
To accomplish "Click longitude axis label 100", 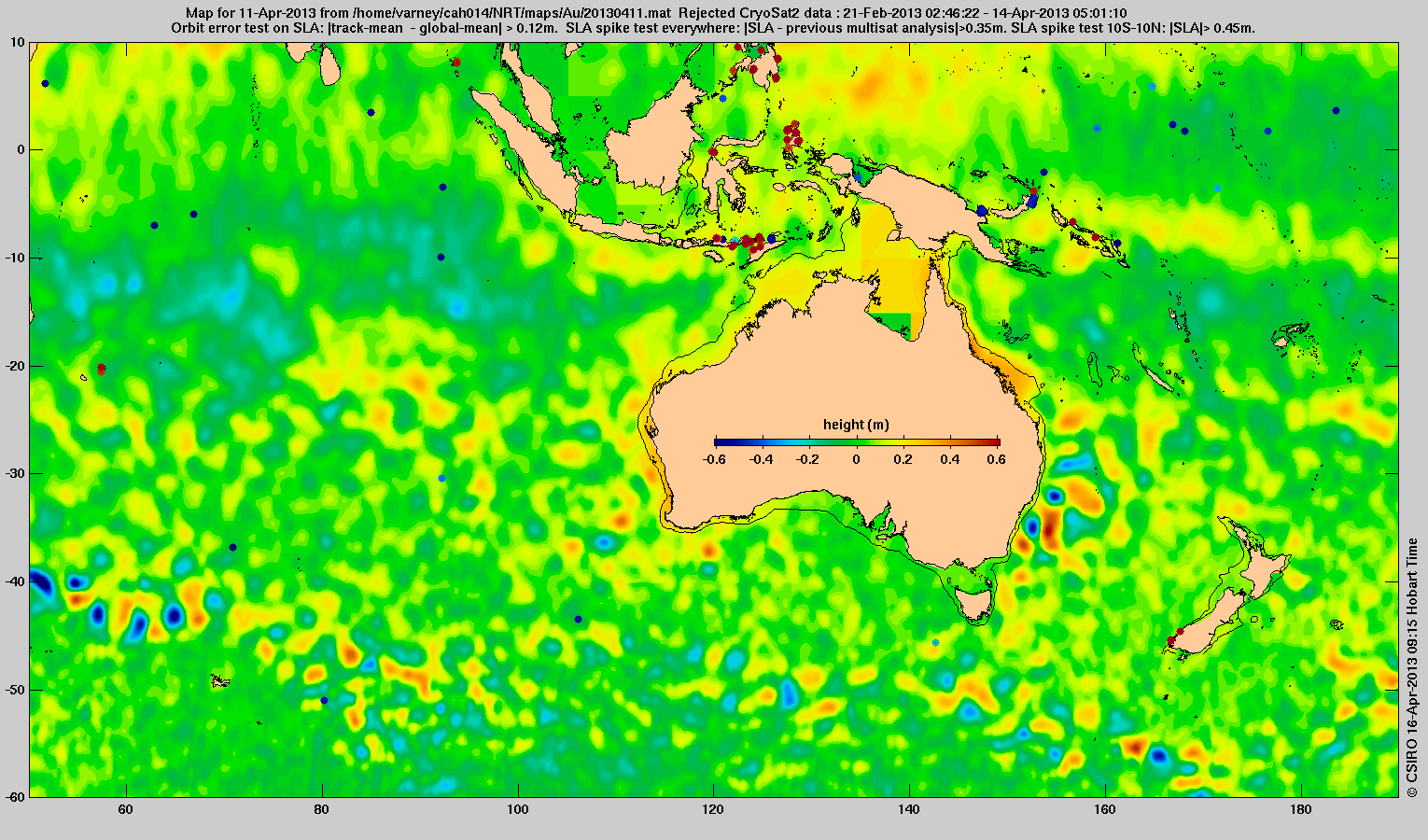I will tap(518, 809).
